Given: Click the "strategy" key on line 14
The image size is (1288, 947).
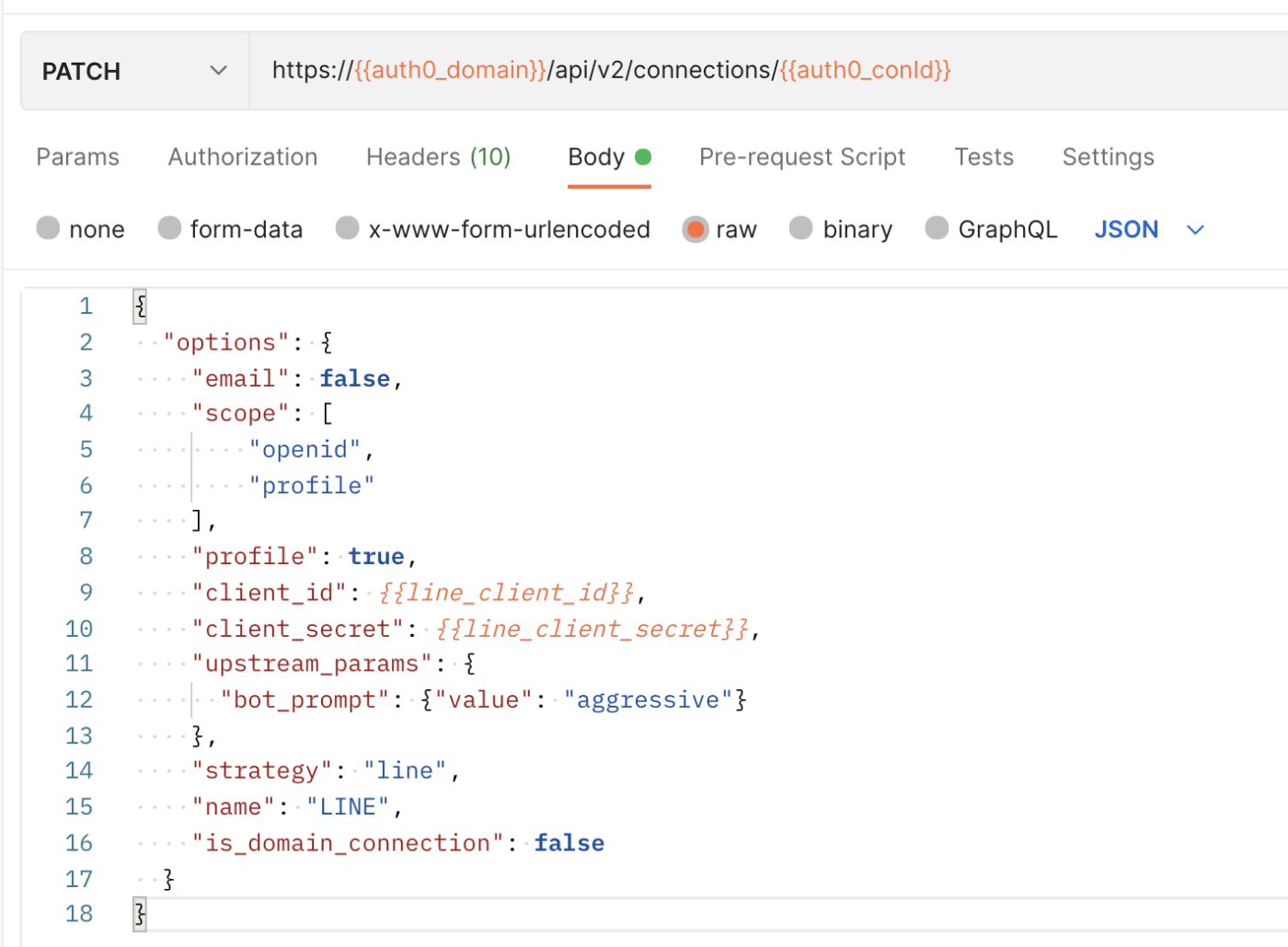Looking at the screenshot, I should [x=262, y=770].
